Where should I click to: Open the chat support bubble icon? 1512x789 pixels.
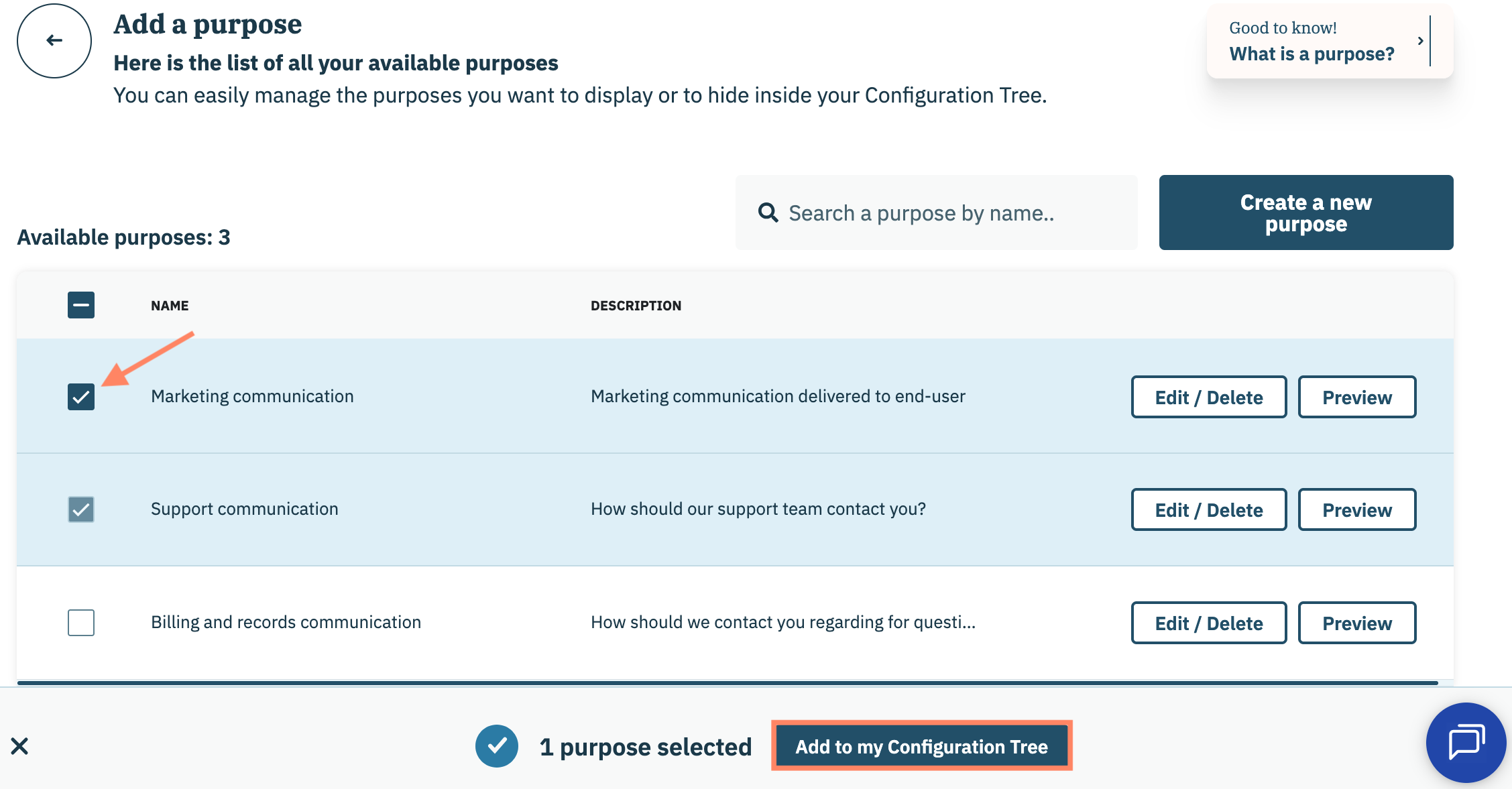click(x=1466, y=742)
